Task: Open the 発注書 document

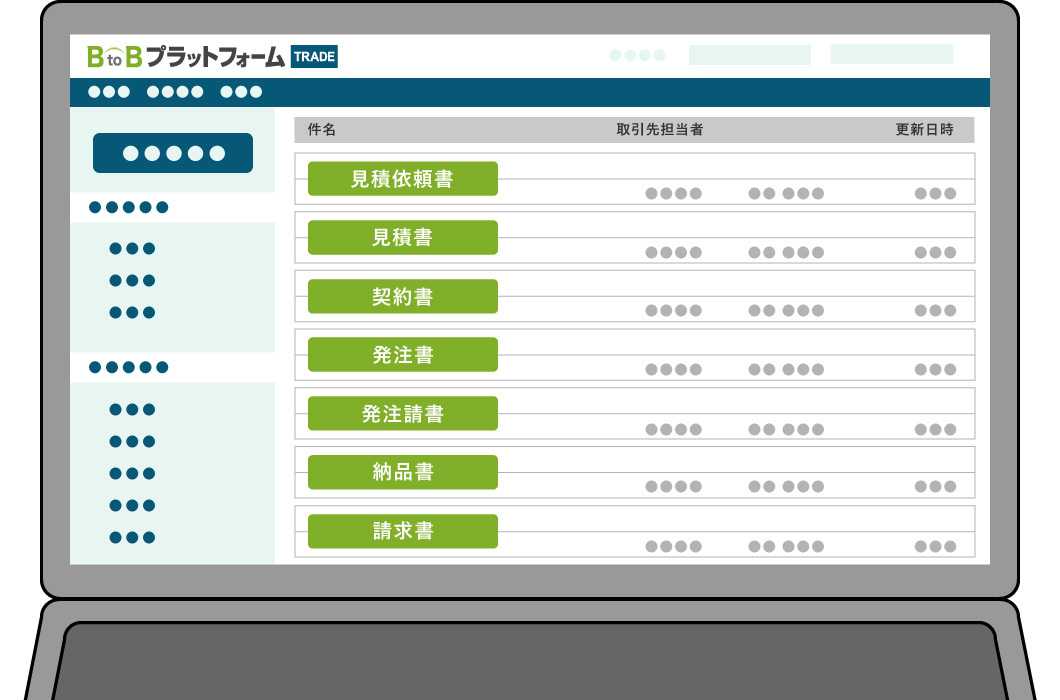Action: click(x=404, y=355)
